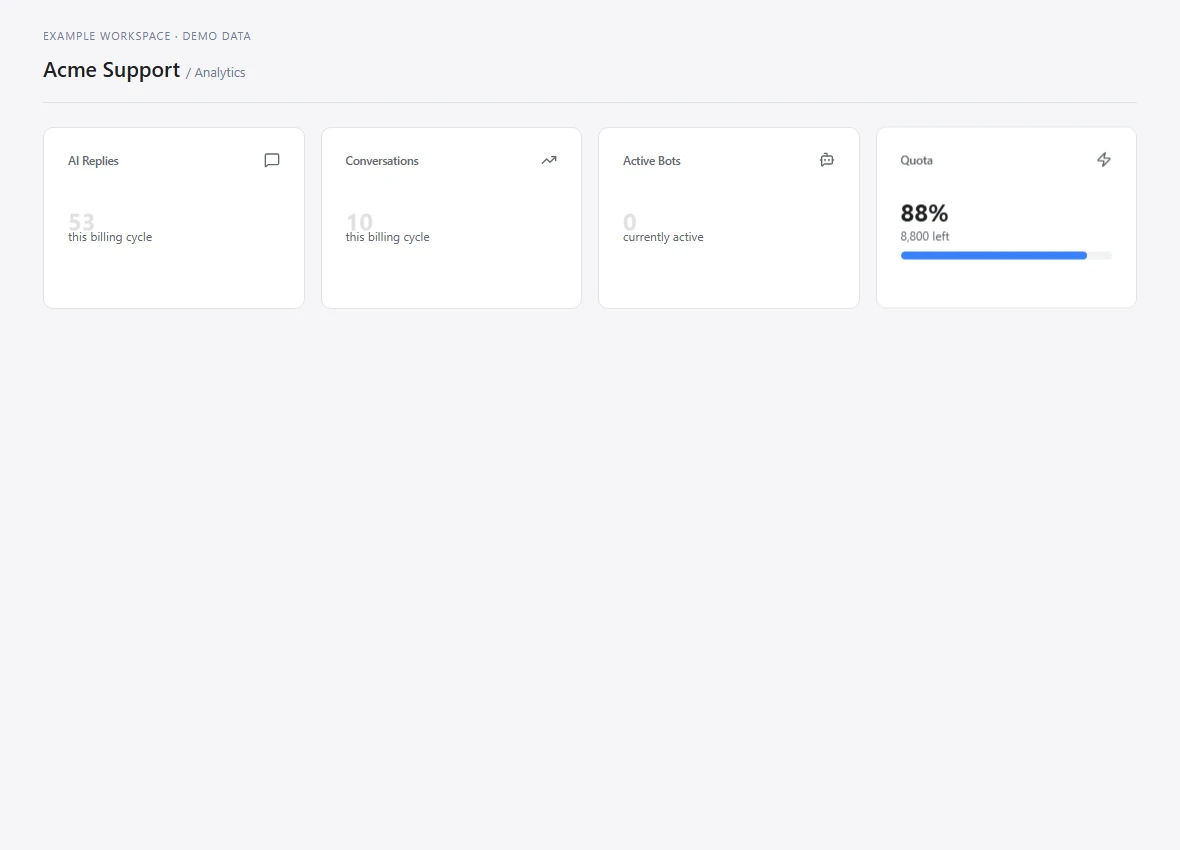Click the lightning bolt icon on Quota card
Screen dimensions: 1180x850
(1104, 160)
